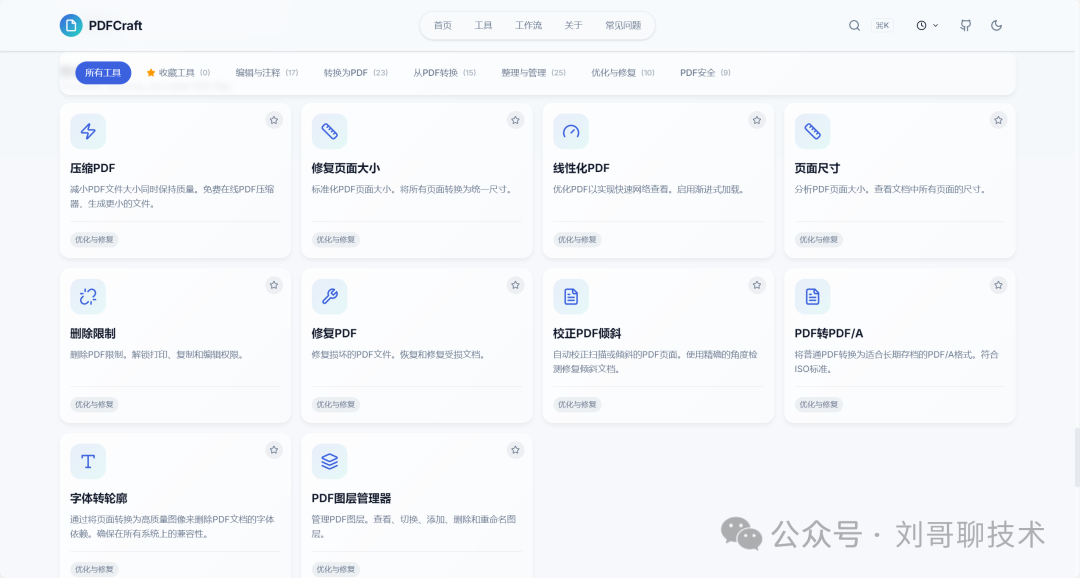The height and width of the screenshot is (578, 1080).
Task: Toggle dark mode with the moon icon
Action: pyautogui.click(x=996, y=25)
